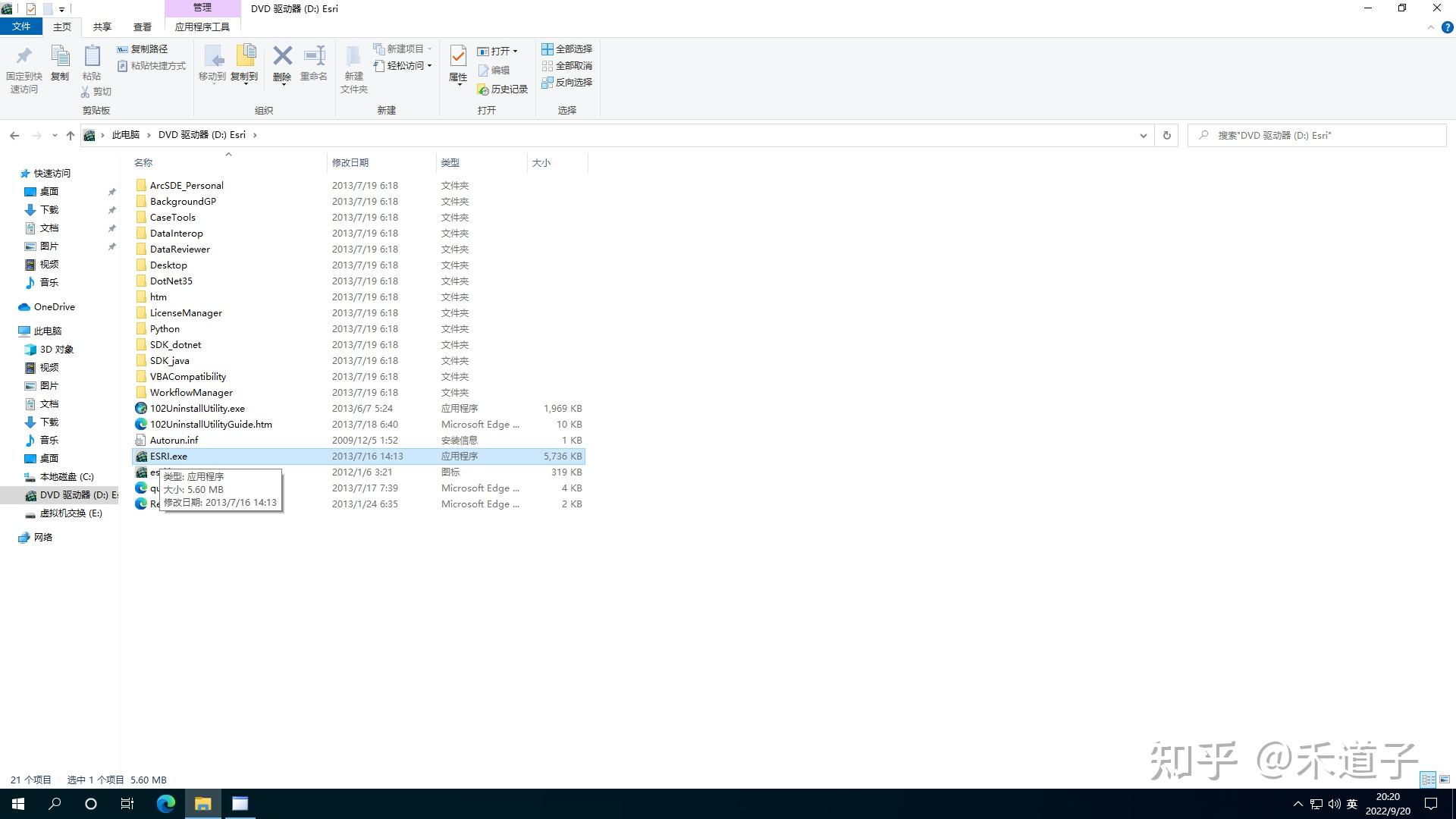Switch to the Share (共享) tab
The image size is (1456, 819).
click(102, 27)
